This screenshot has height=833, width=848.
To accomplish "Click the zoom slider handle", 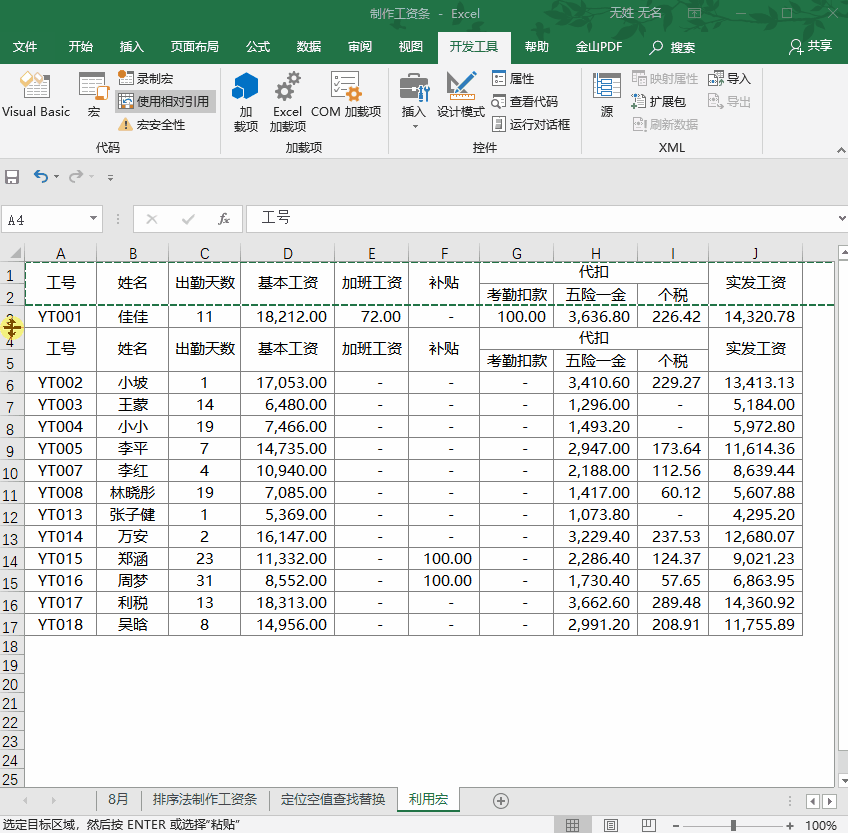I will point(733,825).
